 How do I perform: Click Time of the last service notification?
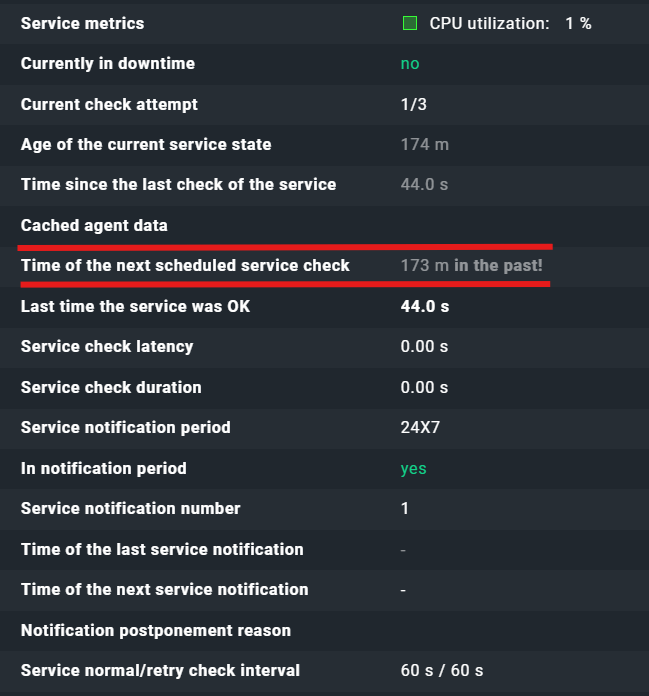162,549
